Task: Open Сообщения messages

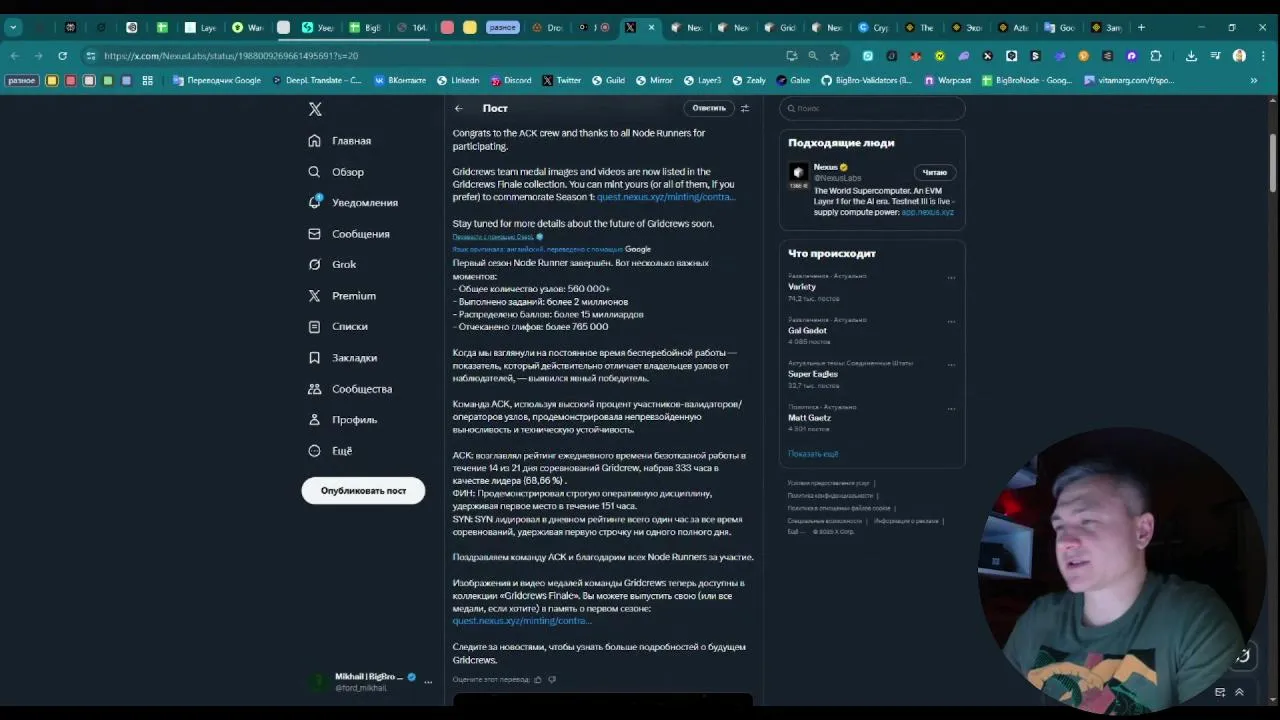Action: [x=349, y=234]
